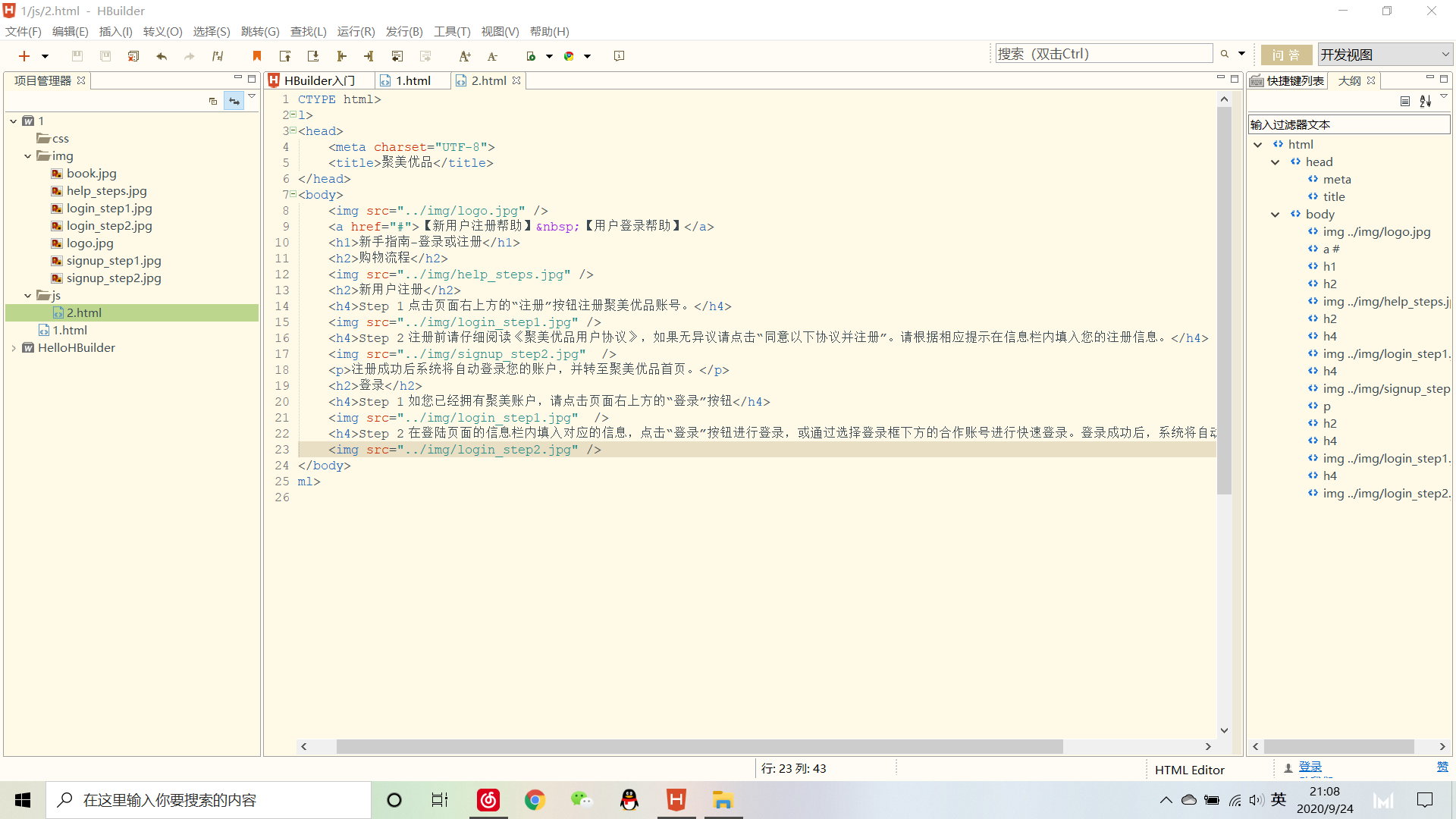Collapse project 1 in the tree
1456x819 pixels.
coord(13,121)
